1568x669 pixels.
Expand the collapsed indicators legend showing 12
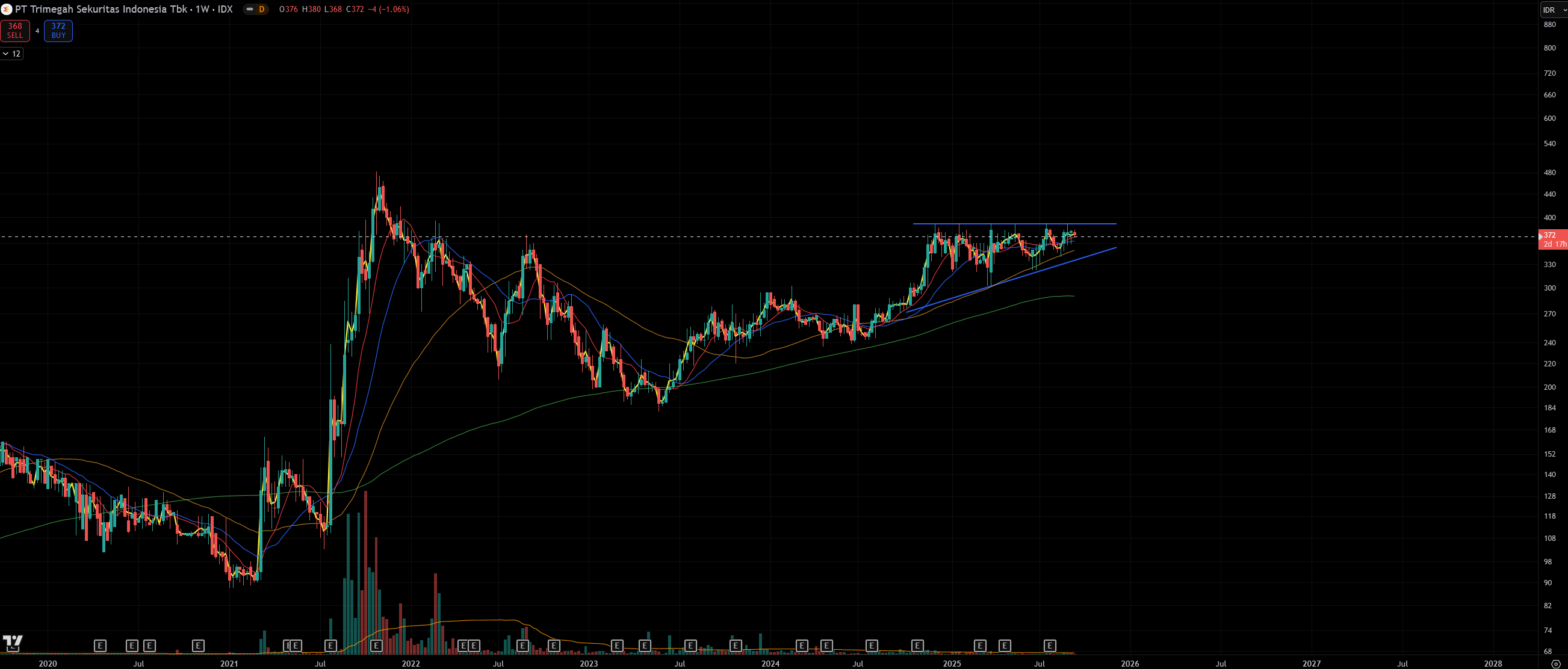(11, 54)
